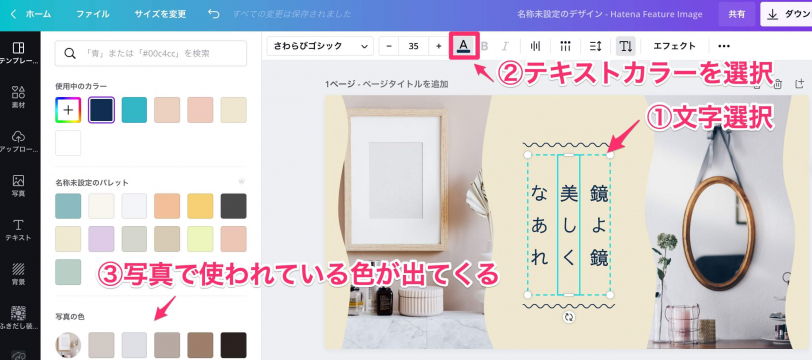This screenshot has height=360, width=812.
Task: Open the Elements (素材) sidebar tab
Action: 19,97
